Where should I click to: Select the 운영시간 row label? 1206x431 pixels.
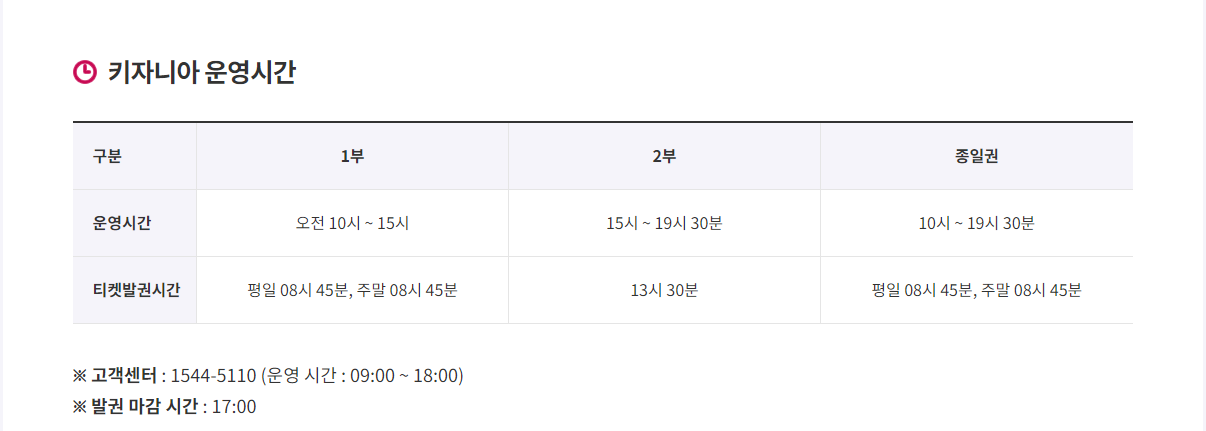[122, 223]
